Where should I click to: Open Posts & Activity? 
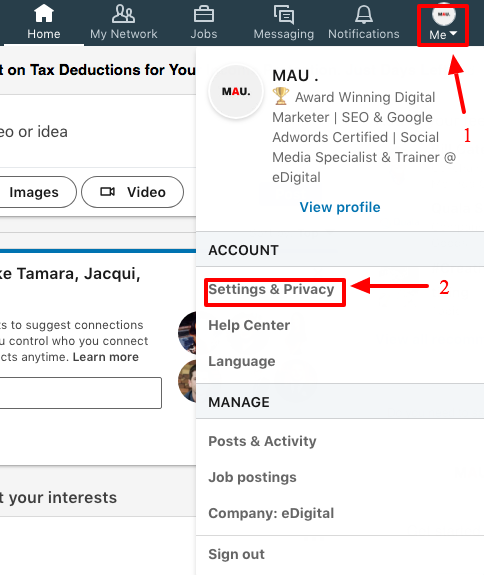(x=262, y=441)
